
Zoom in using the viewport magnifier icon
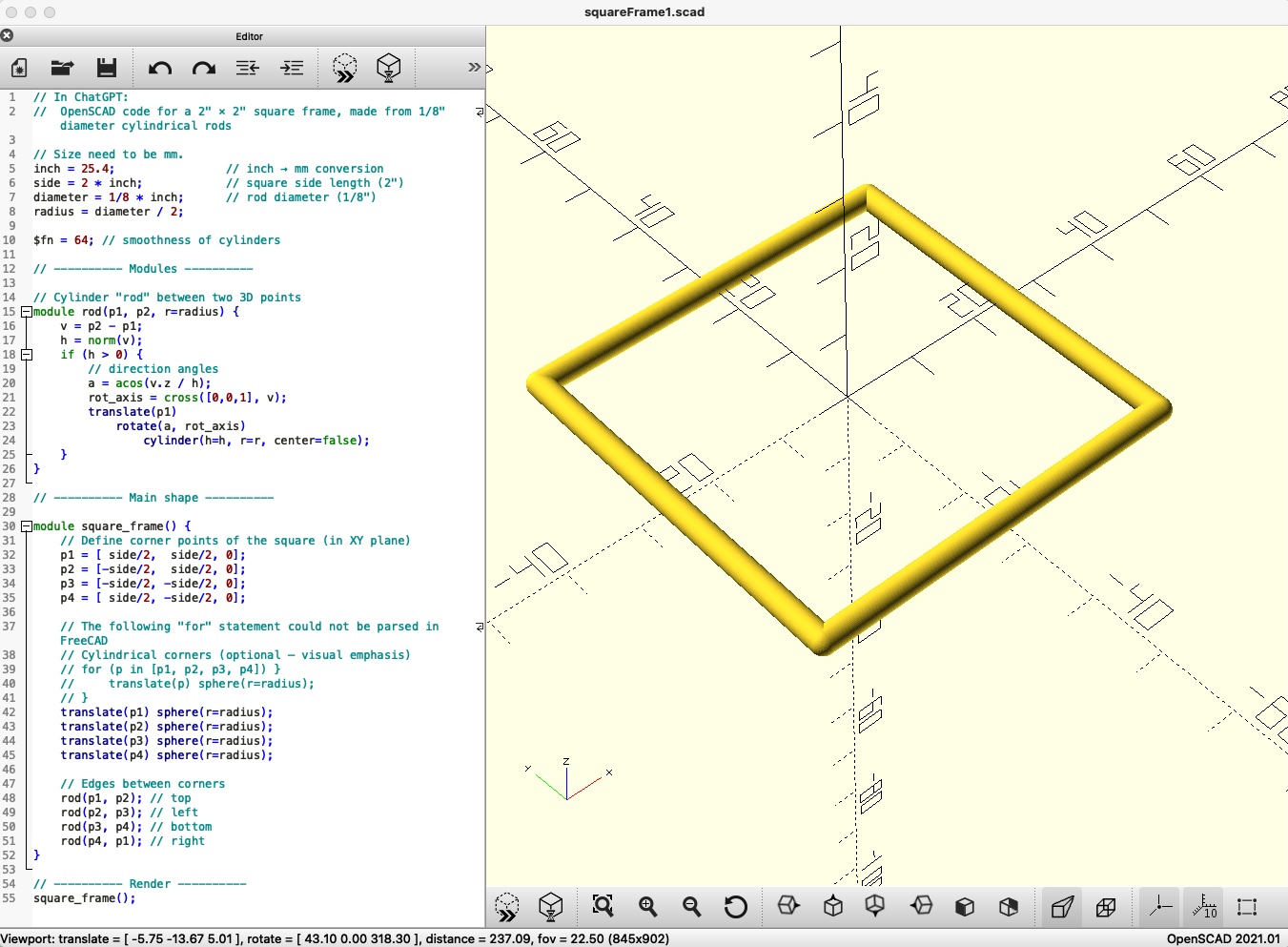point(648,906)
